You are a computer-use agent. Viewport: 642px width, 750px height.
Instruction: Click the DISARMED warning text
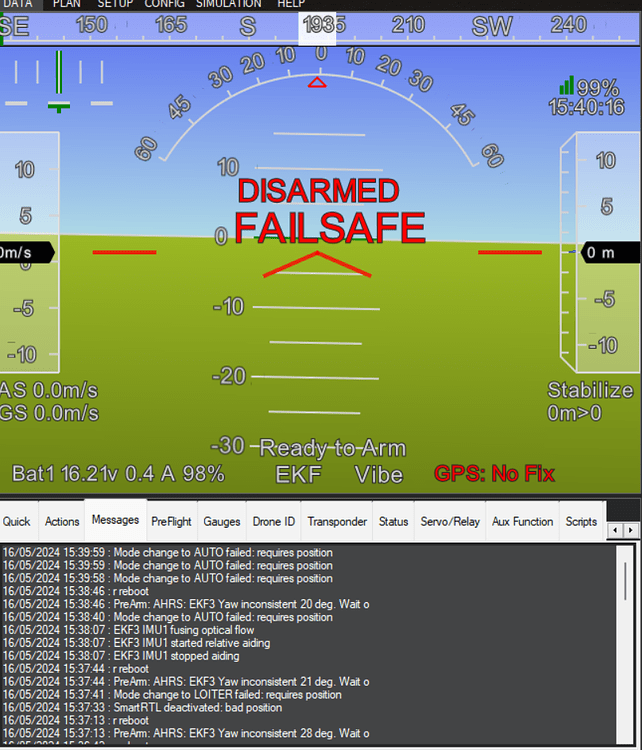pyautogui.click(x=318, y=191)
